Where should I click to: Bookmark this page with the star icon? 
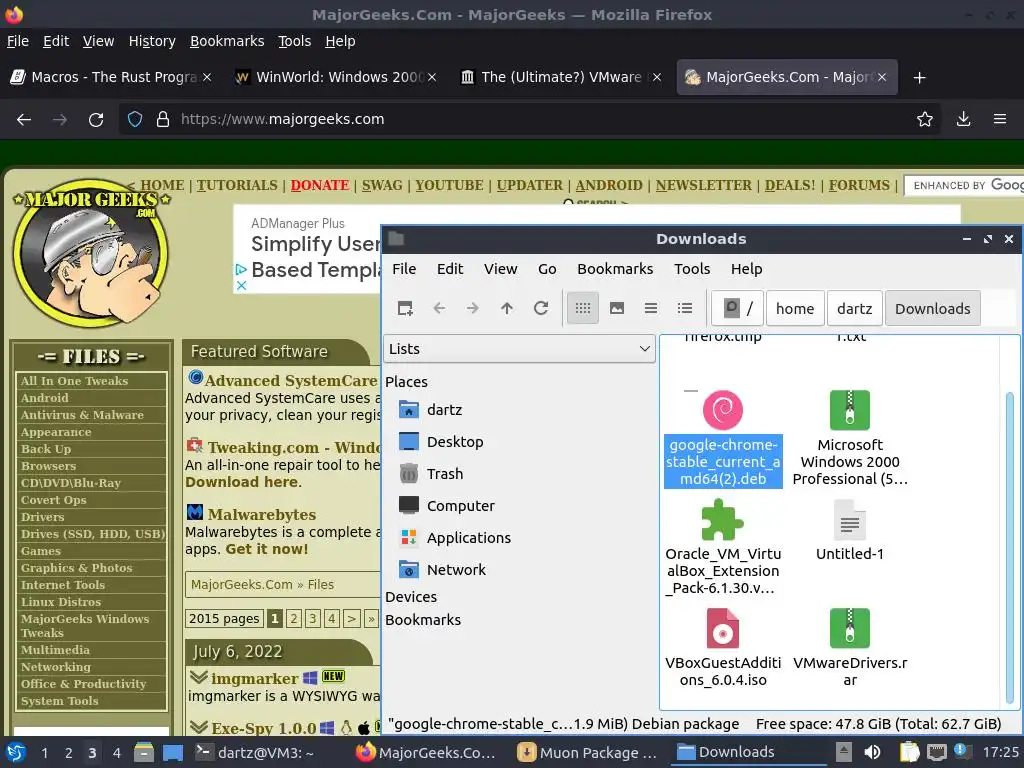pyautogui.click(x=924, y=120)
